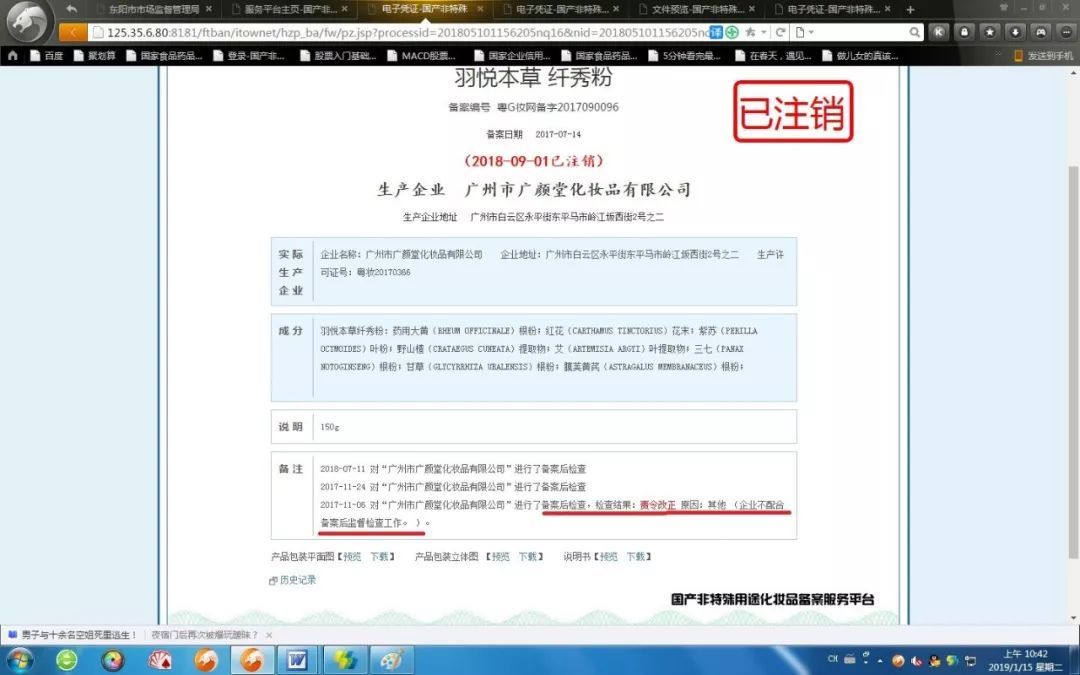Open the Paint app in taskbar
This screenshot has width=1080, height=675.
coord(391,660)
